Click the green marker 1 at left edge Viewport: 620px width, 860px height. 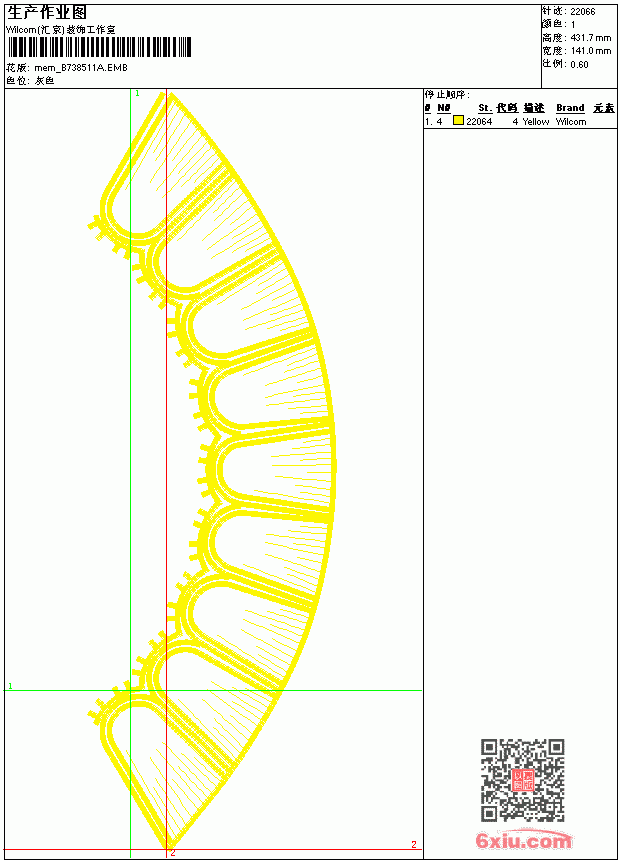coord(10,686)
